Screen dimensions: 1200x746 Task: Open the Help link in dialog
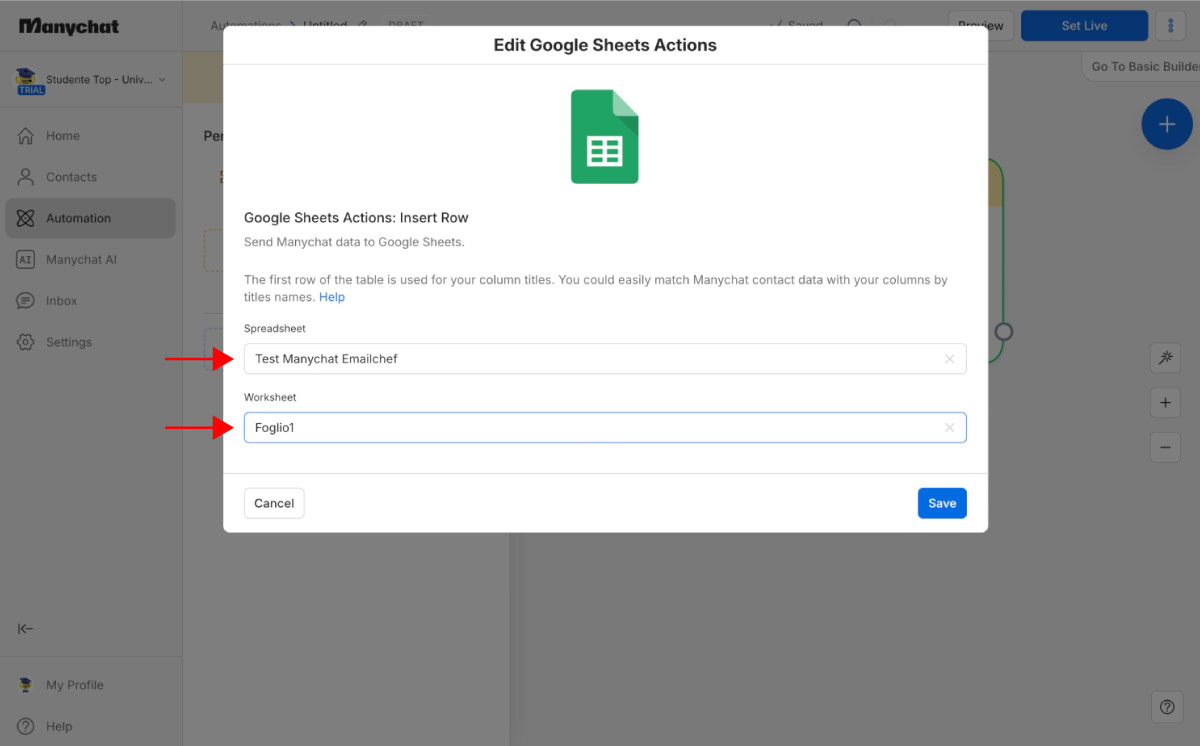coord(332,297)
